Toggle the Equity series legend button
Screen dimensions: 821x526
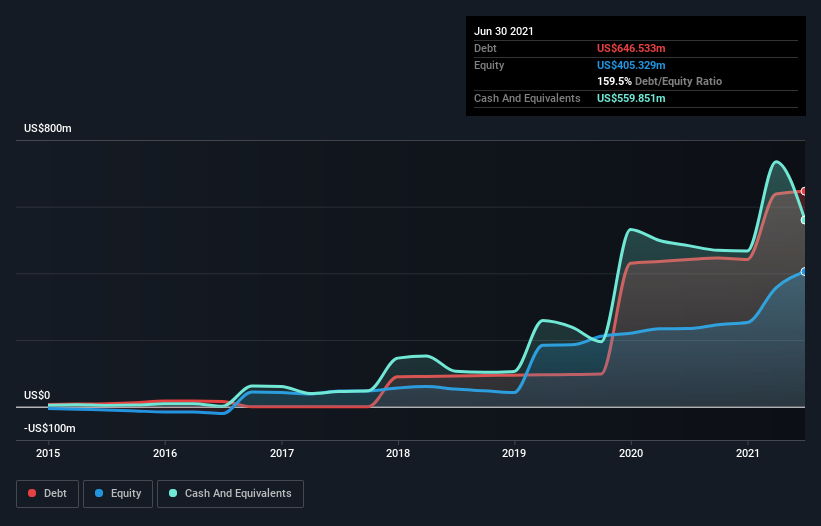pyautogui.click(x=118, y=494)
